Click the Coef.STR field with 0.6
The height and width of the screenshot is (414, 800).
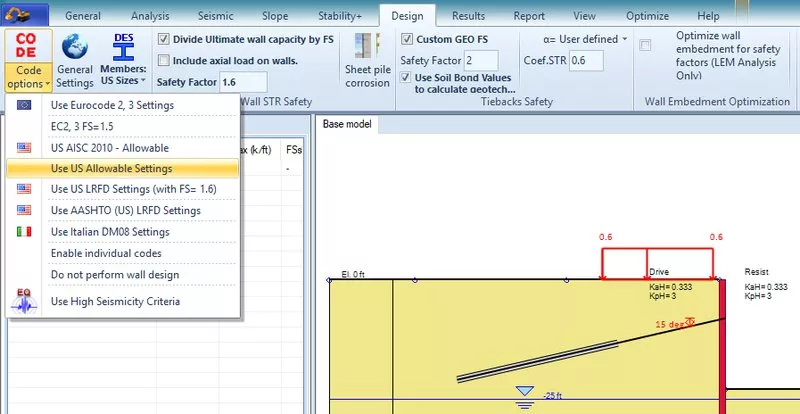(586, 60)
